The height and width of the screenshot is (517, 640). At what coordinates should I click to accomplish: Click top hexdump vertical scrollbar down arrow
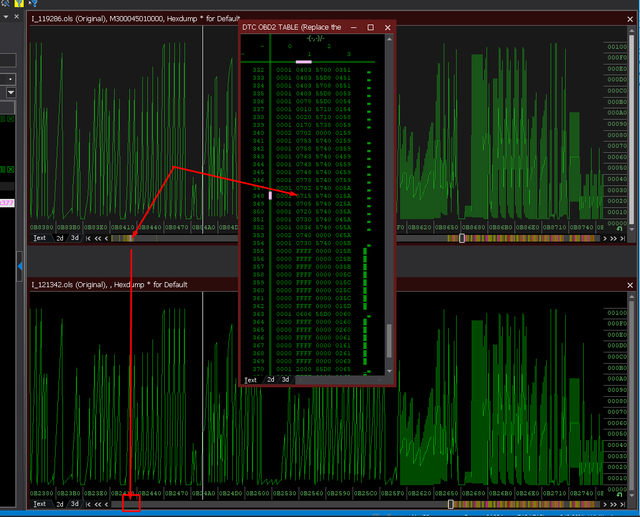[632, 229]
